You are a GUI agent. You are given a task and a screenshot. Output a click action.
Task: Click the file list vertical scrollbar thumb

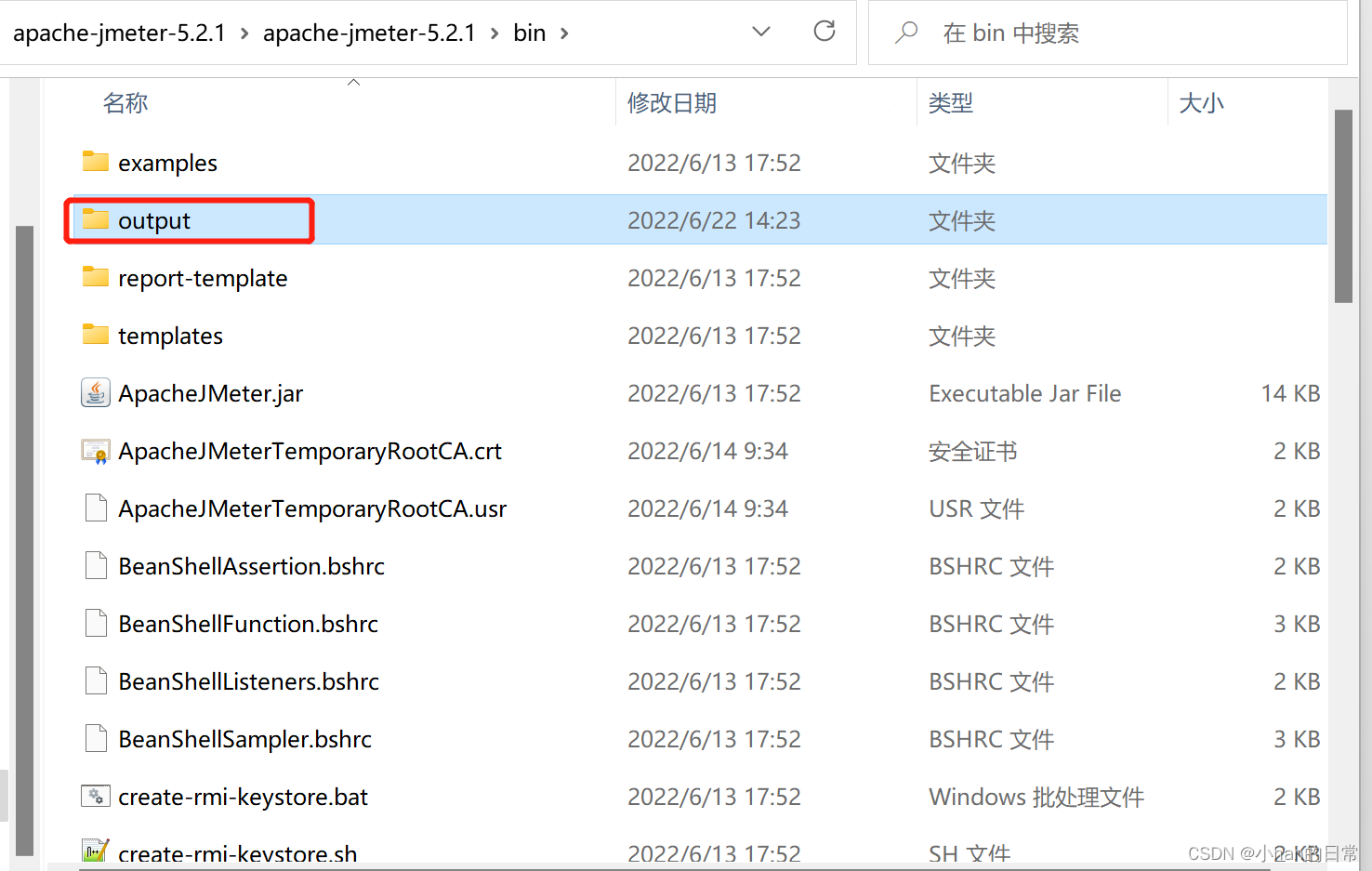click(1343, 206)
